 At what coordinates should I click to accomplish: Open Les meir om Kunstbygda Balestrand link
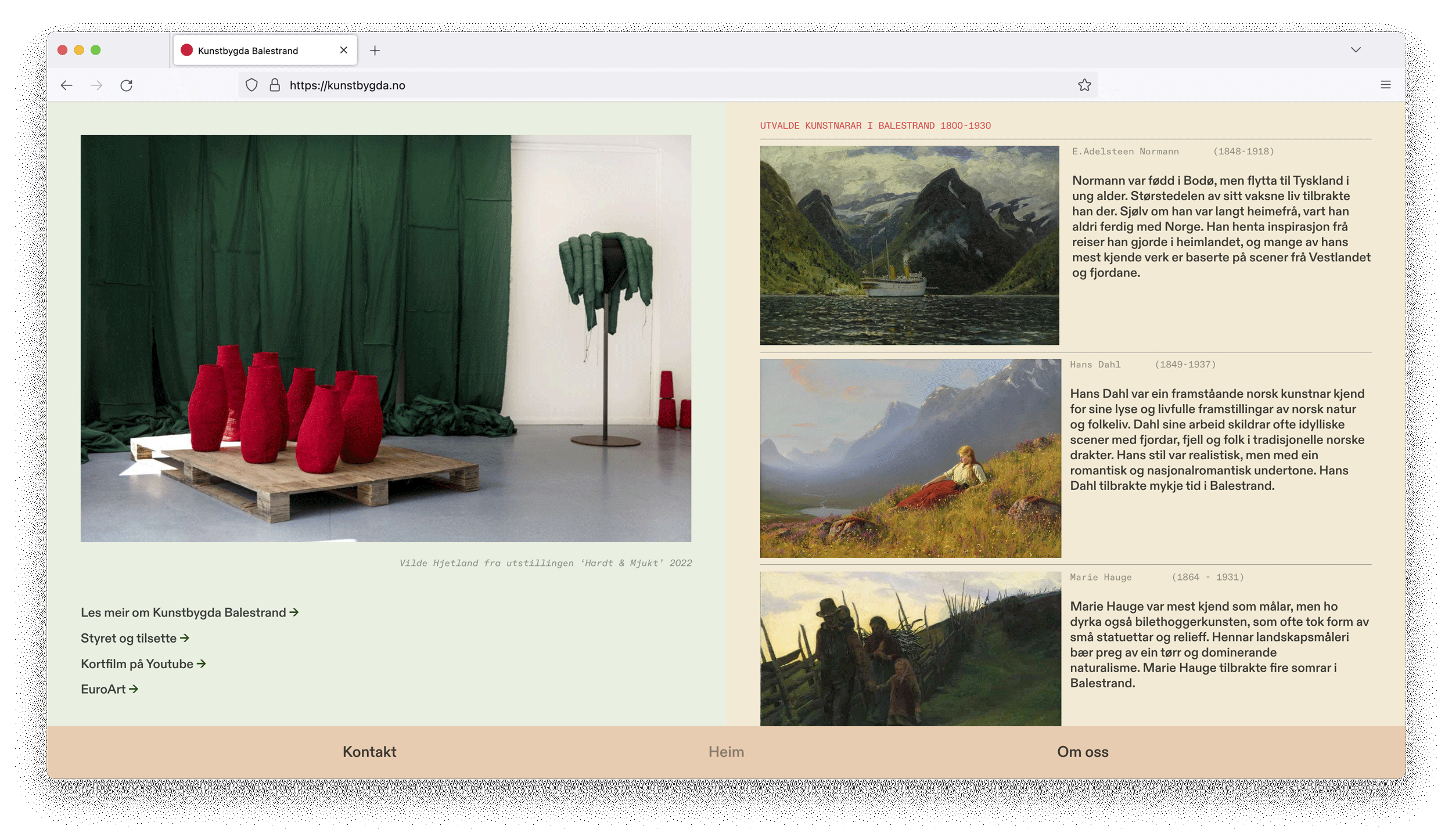[189, 612]
